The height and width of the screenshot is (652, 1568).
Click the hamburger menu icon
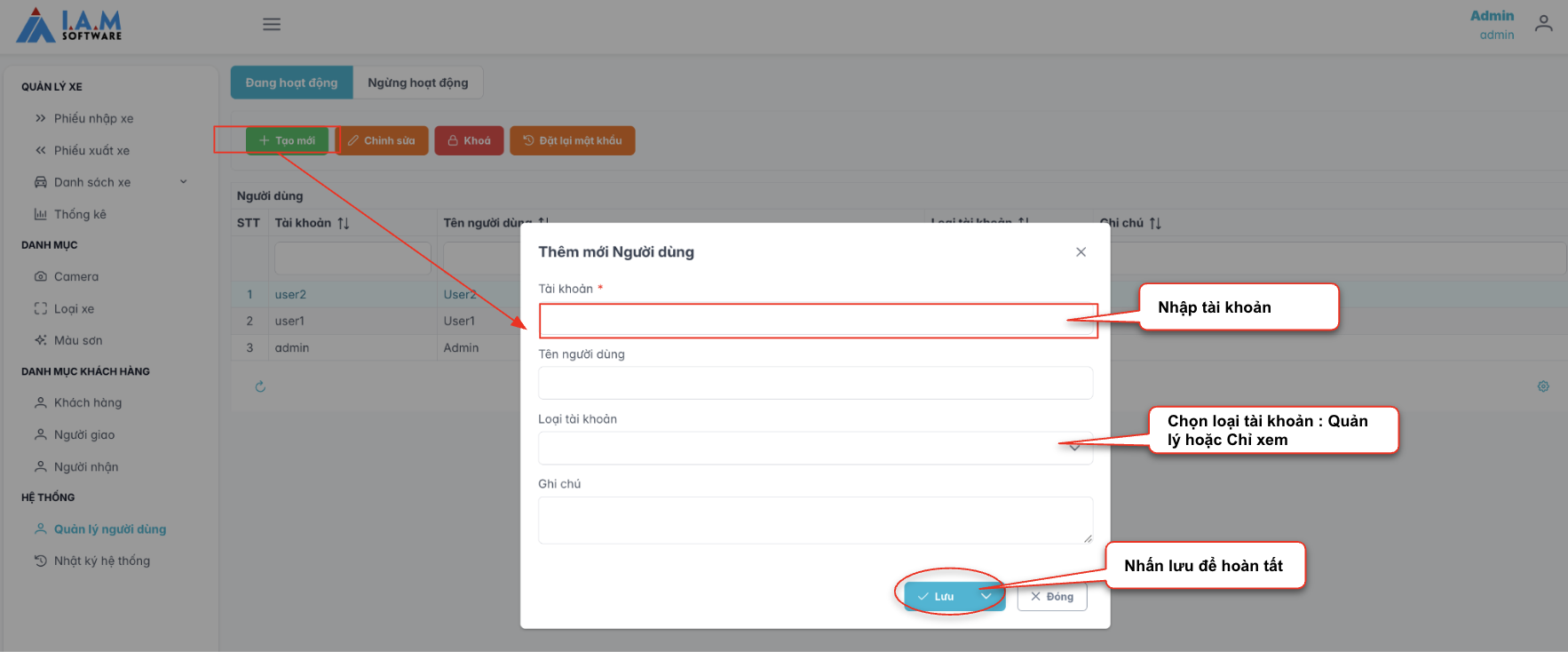272,25
